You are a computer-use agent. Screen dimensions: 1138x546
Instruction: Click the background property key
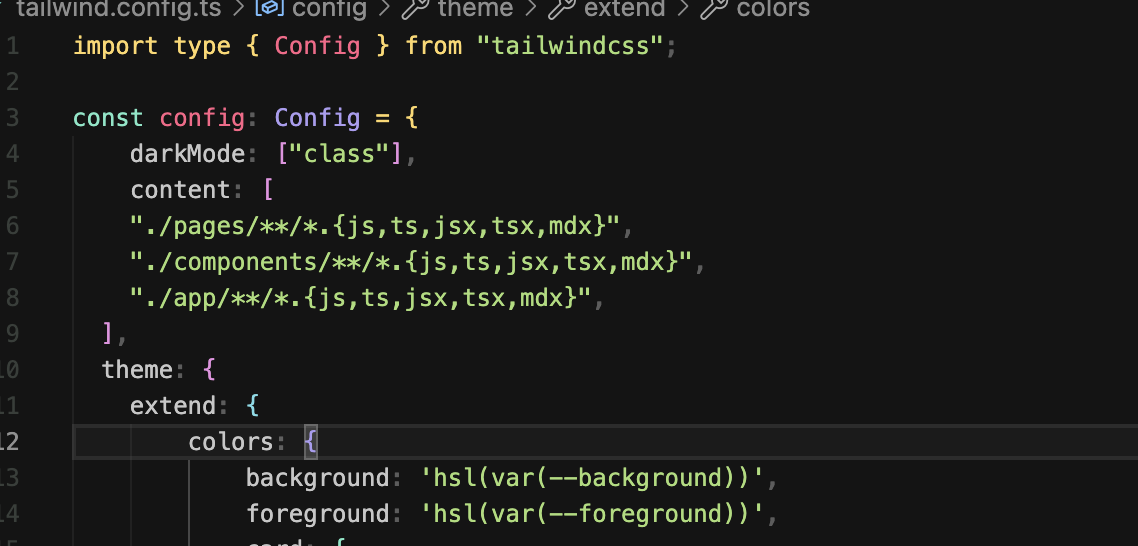click(317, 478)
